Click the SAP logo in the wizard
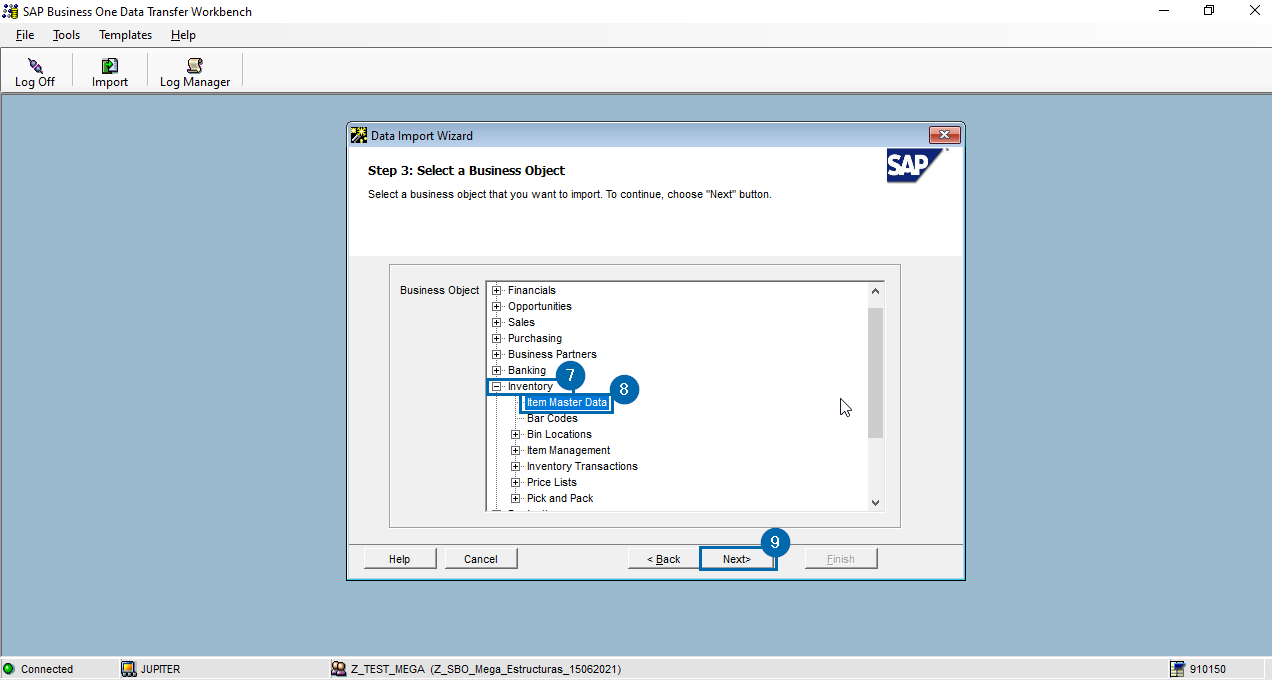The height and width of the screenshot is (680, 1272). coord(916,166)
